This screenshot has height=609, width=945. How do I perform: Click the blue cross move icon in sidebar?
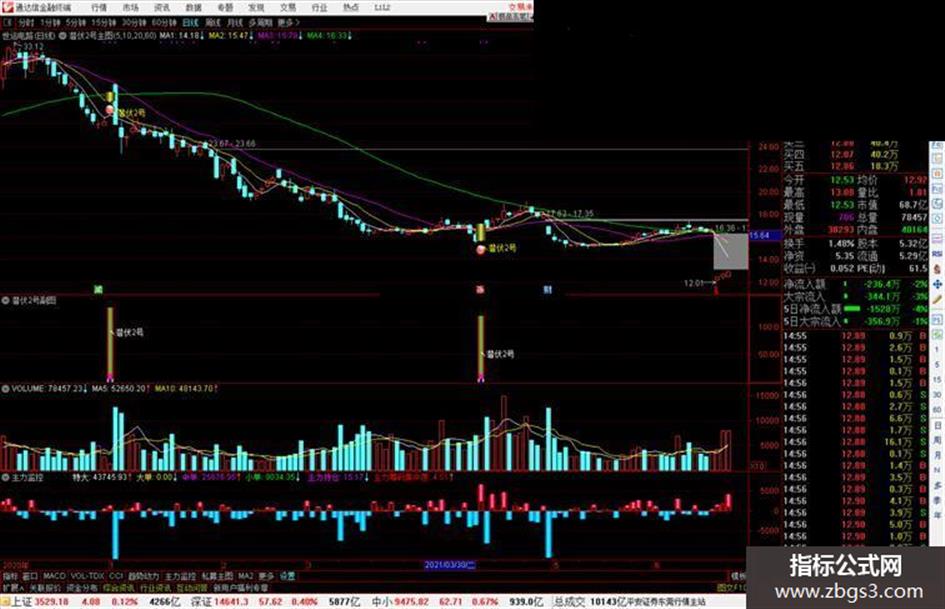[937, 284]
